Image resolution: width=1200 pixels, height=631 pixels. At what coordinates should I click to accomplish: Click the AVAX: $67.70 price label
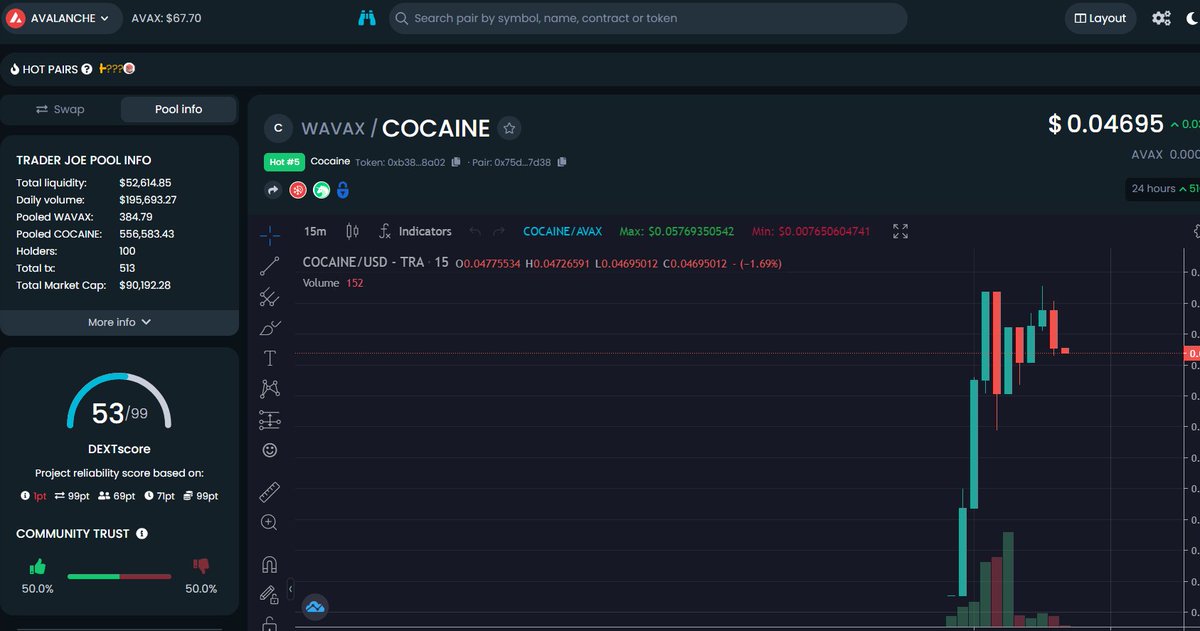166,18
